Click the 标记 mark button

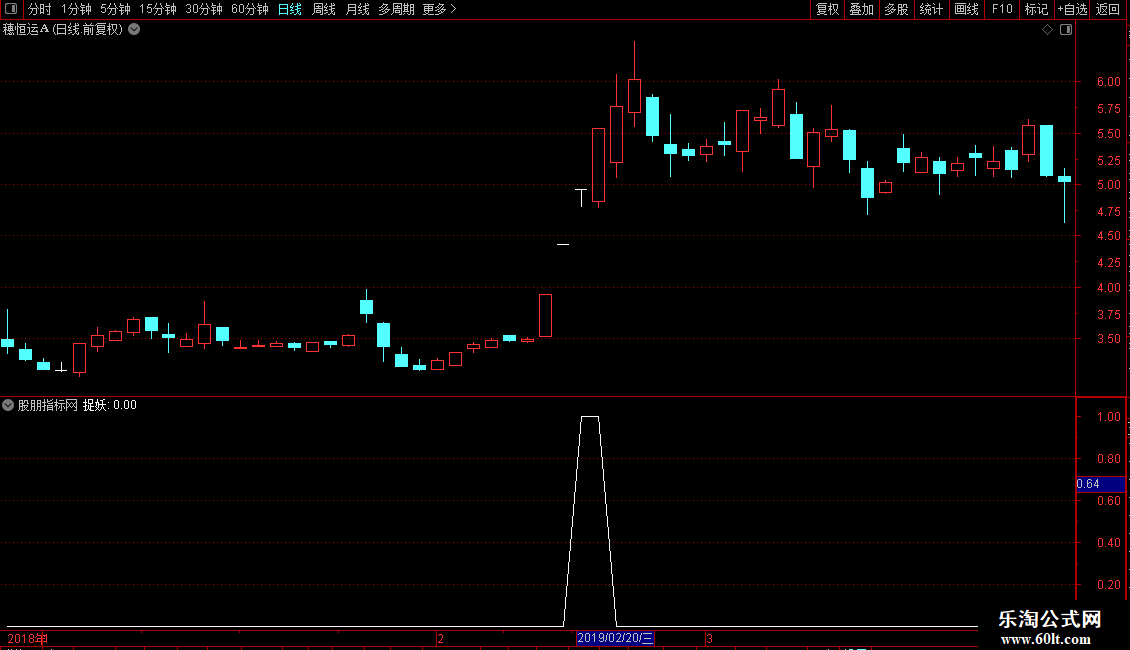[x=1036, y=9]
